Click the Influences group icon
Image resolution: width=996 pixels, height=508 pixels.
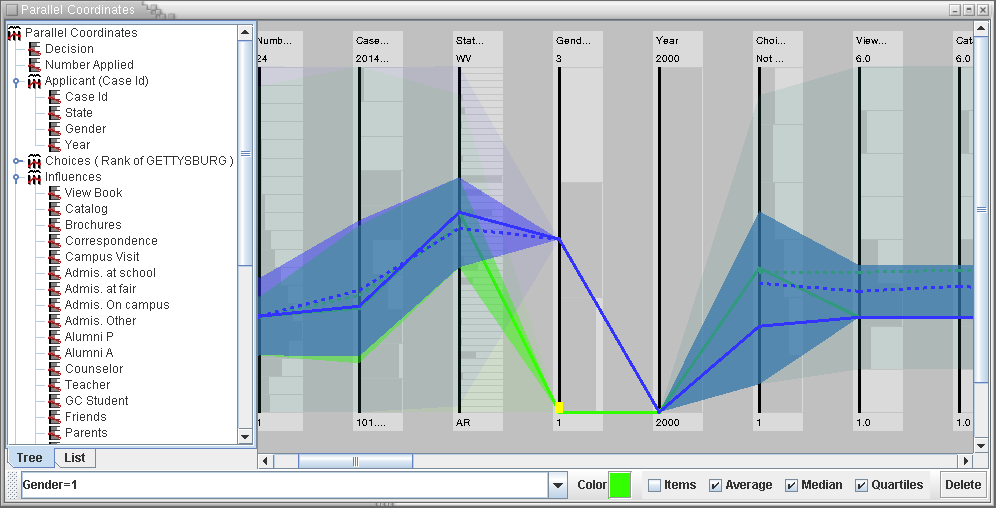35,177
